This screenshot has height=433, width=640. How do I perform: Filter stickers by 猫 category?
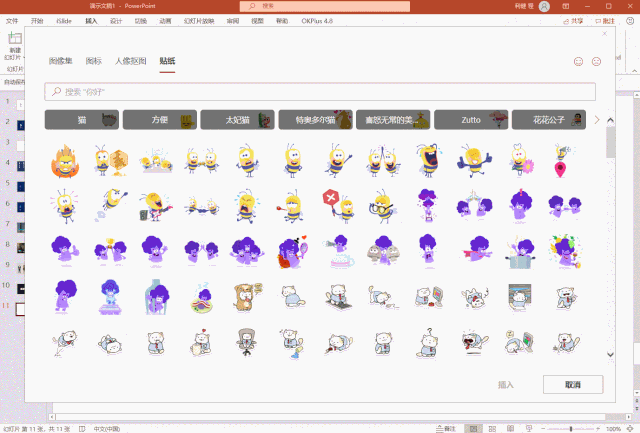[x=82, y=120]
